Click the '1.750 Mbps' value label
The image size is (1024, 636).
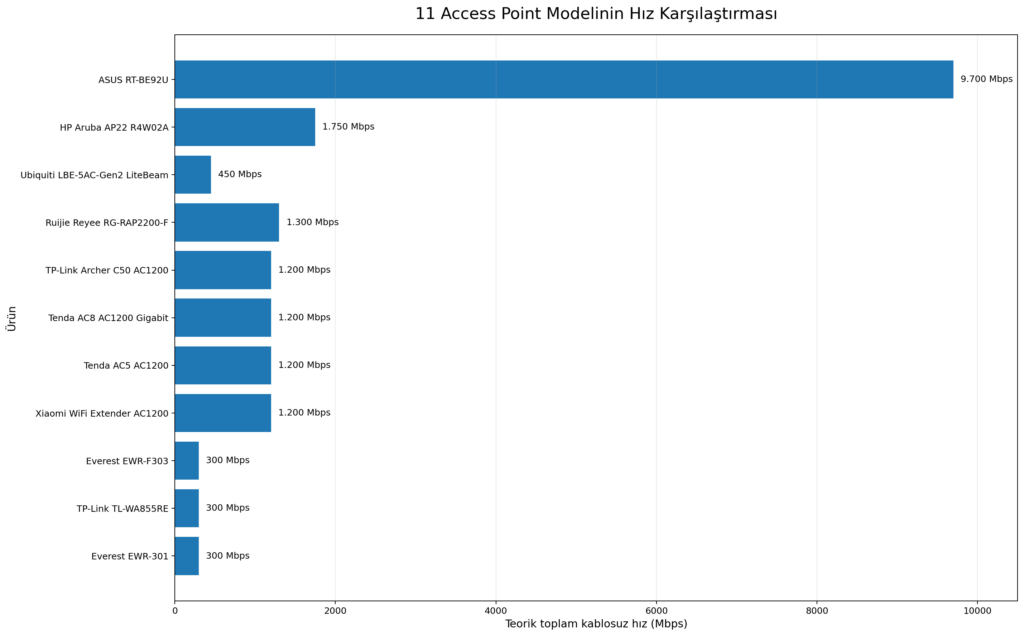pyautogui.click(x=348, y=127)
